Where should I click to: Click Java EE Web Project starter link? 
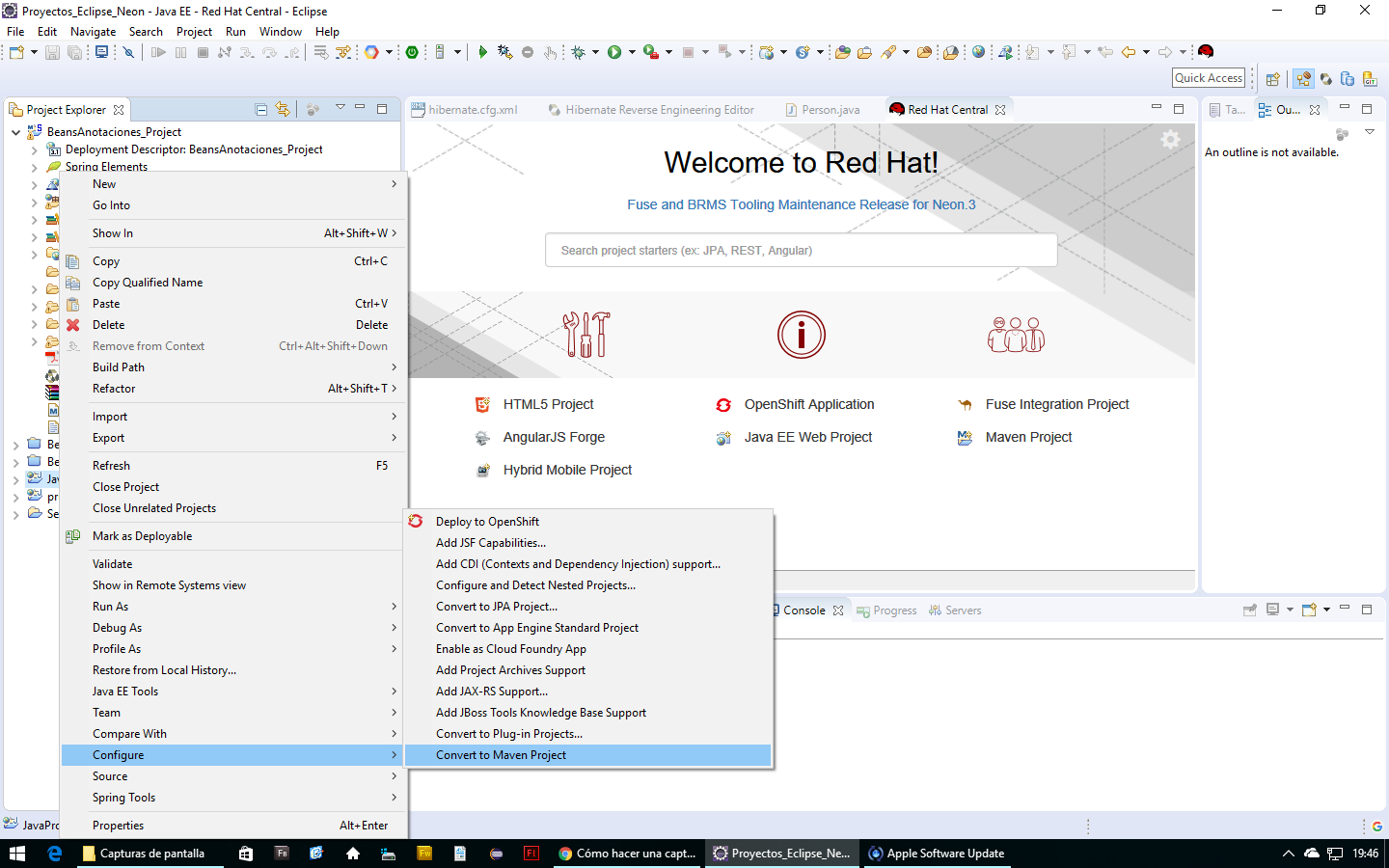[x=808, y=437]
